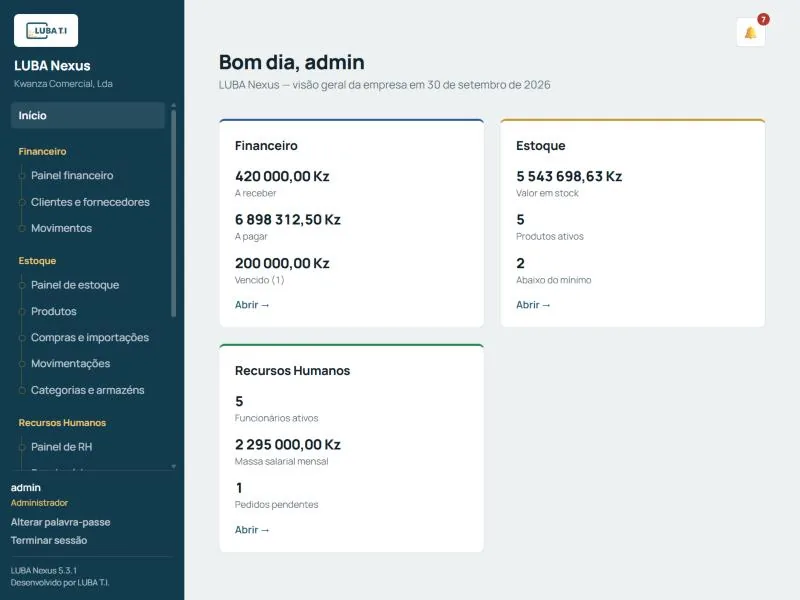Image resolution: width=800 pixels, height=600 pixels.
Task: Click Terminar sessão
Action: pos(49,540)
